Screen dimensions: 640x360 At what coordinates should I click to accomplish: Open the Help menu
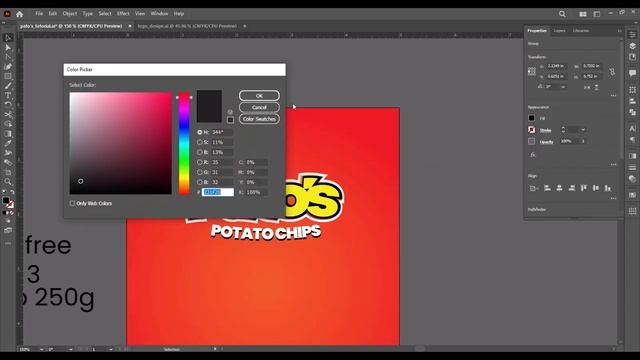pos(179,13)
